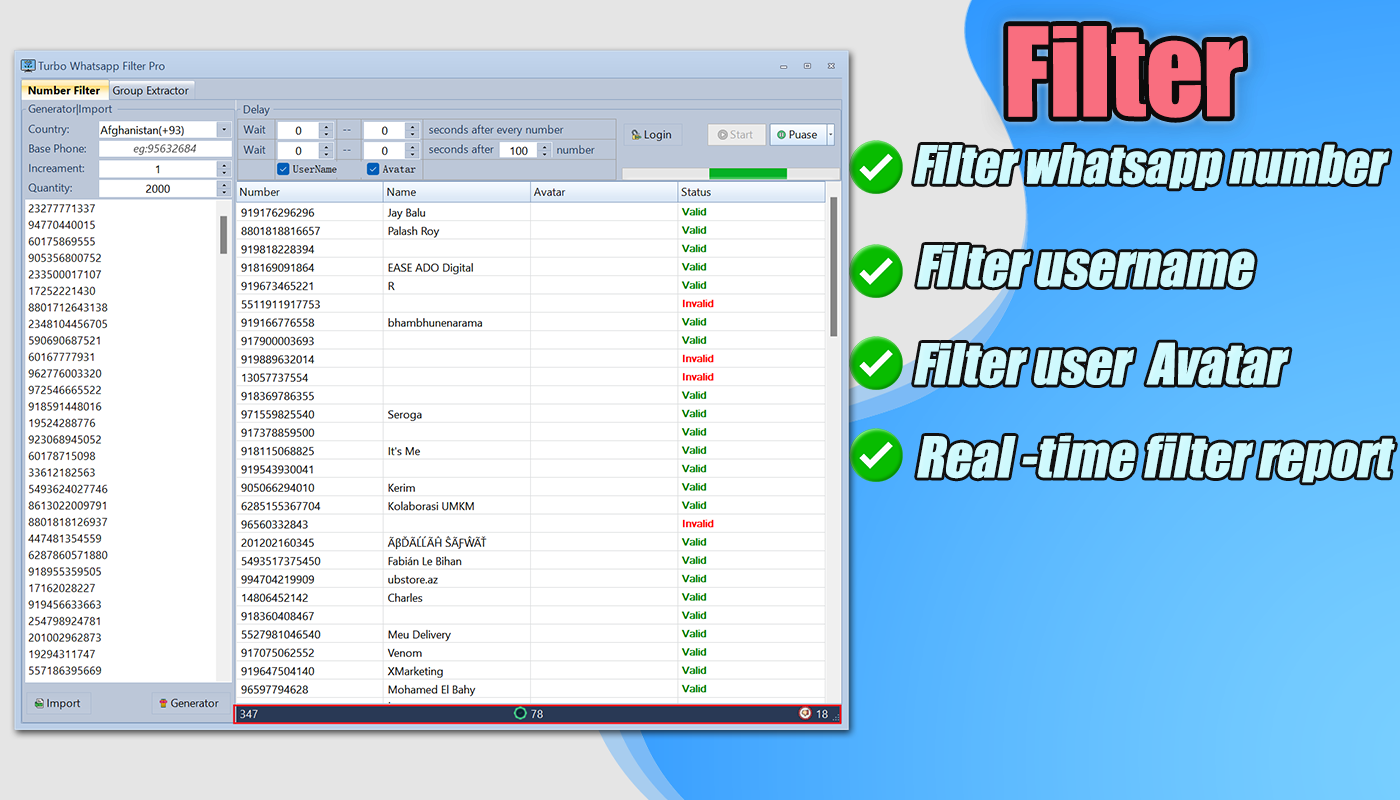This screenshot has height=800, width=1400.
Task: Click the 347 total count in status bar
Action: [x=248, y=714]
